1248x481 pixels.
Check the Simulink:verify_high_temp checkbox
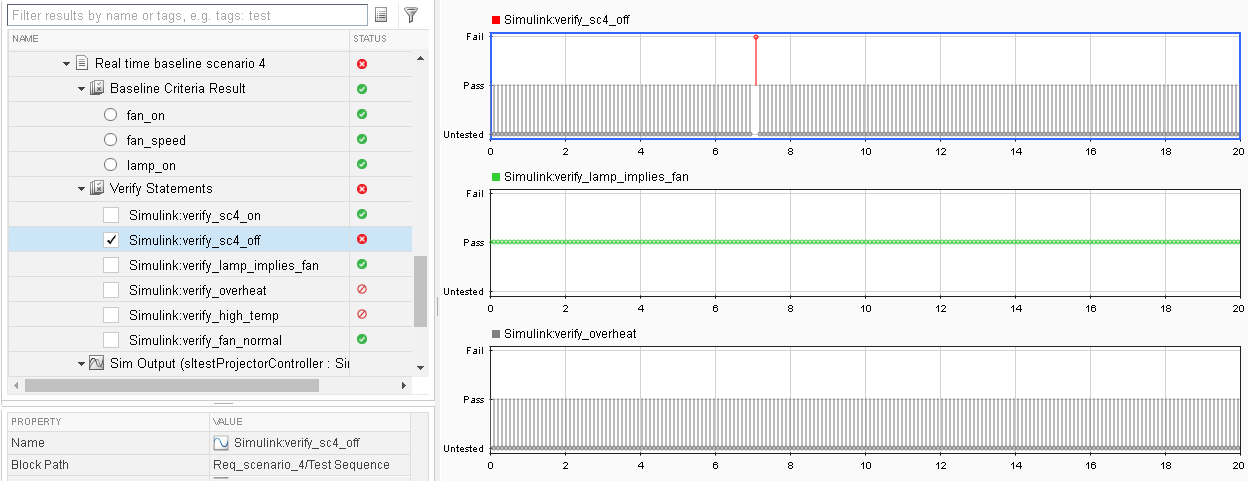(111, 315)
